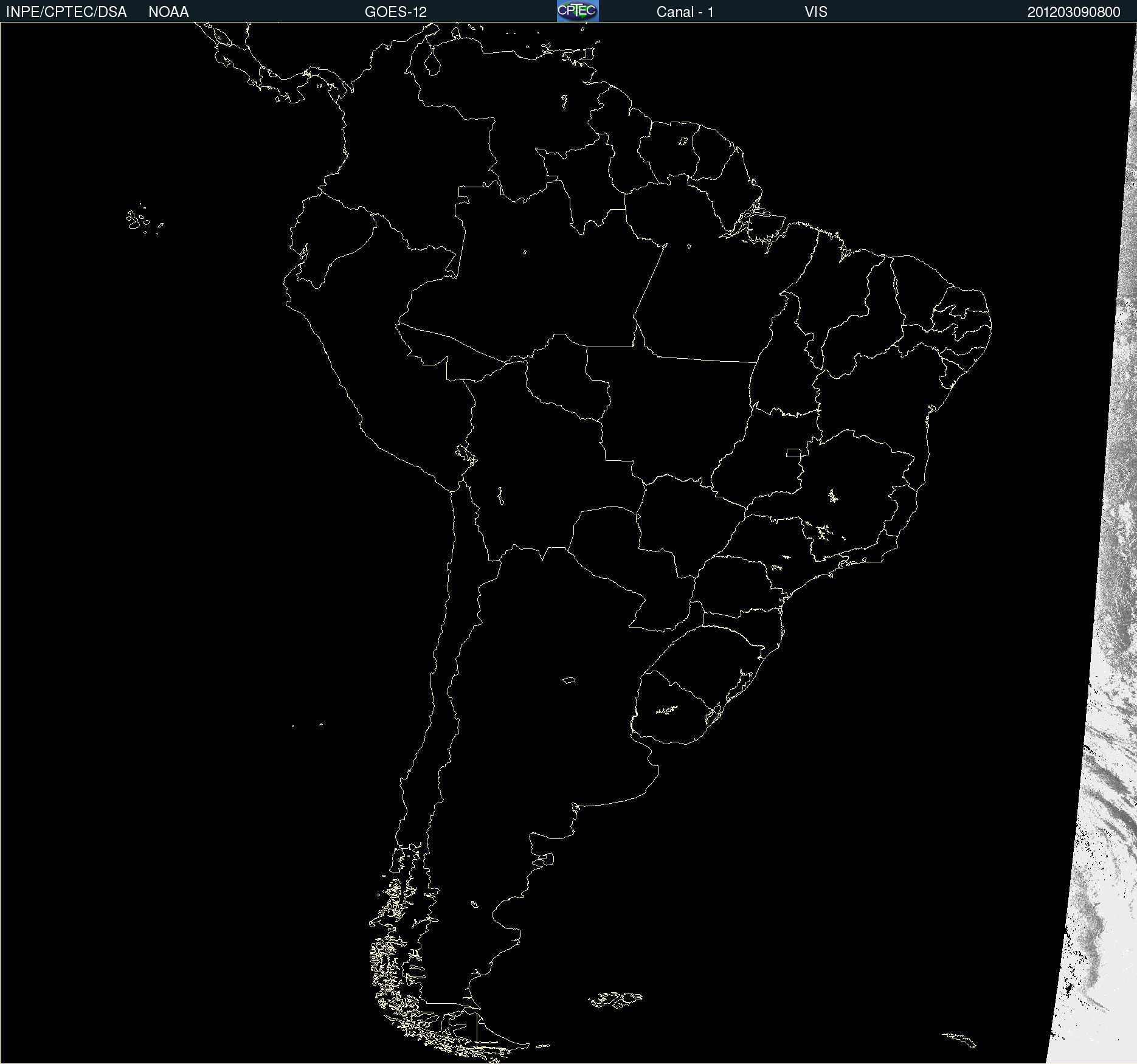Image resolution: width=1137 pixels, height=1064 pixels.
Task: Click the CPTEC logo in header
Action: [x=578, y=11]
